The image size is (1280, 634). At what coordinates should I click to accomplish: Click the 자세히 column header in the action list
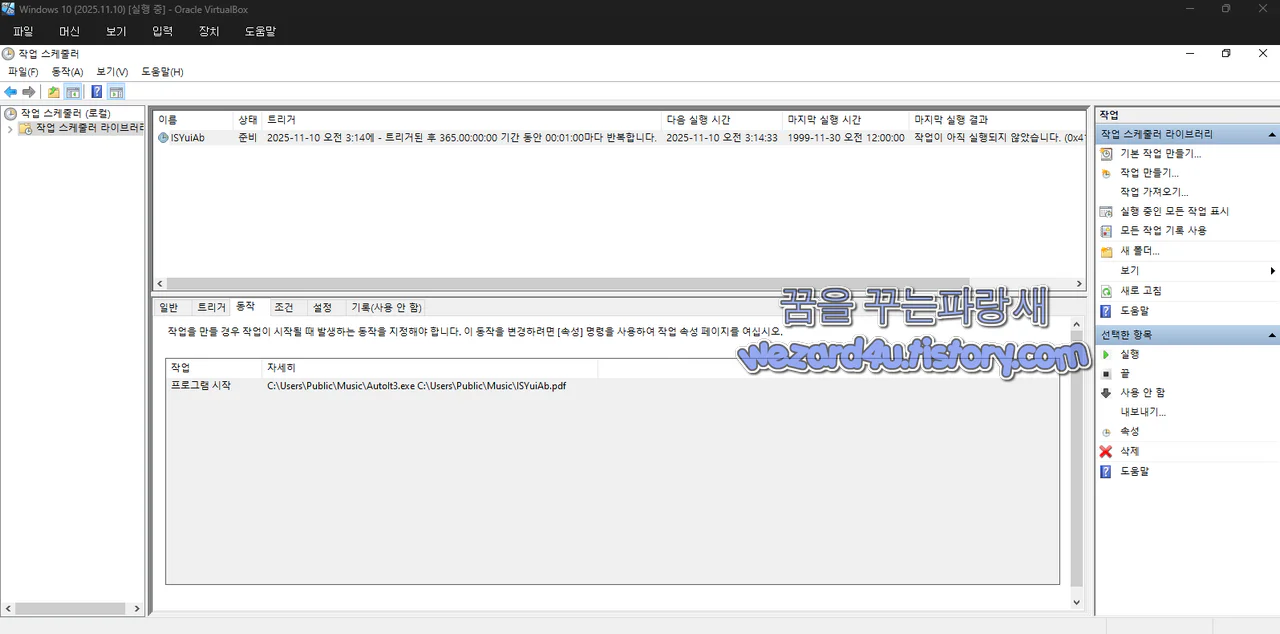point(429,368)
